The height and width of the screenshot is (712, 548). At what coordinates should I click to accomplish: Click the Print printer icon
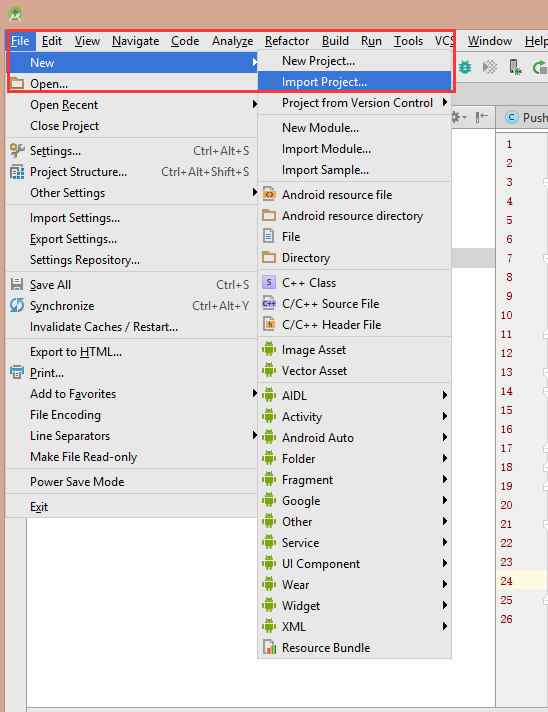[17, 372]
